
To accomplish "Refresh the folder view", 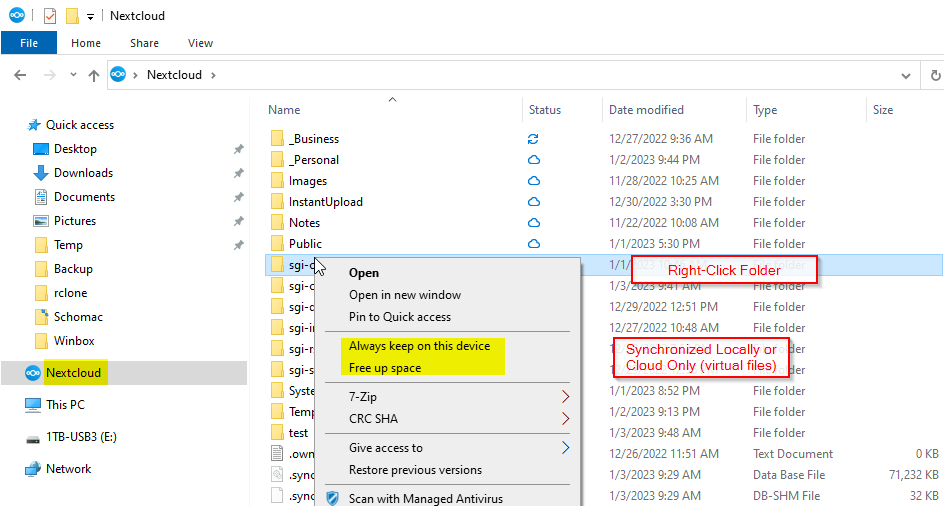I will tap(935, 75).
